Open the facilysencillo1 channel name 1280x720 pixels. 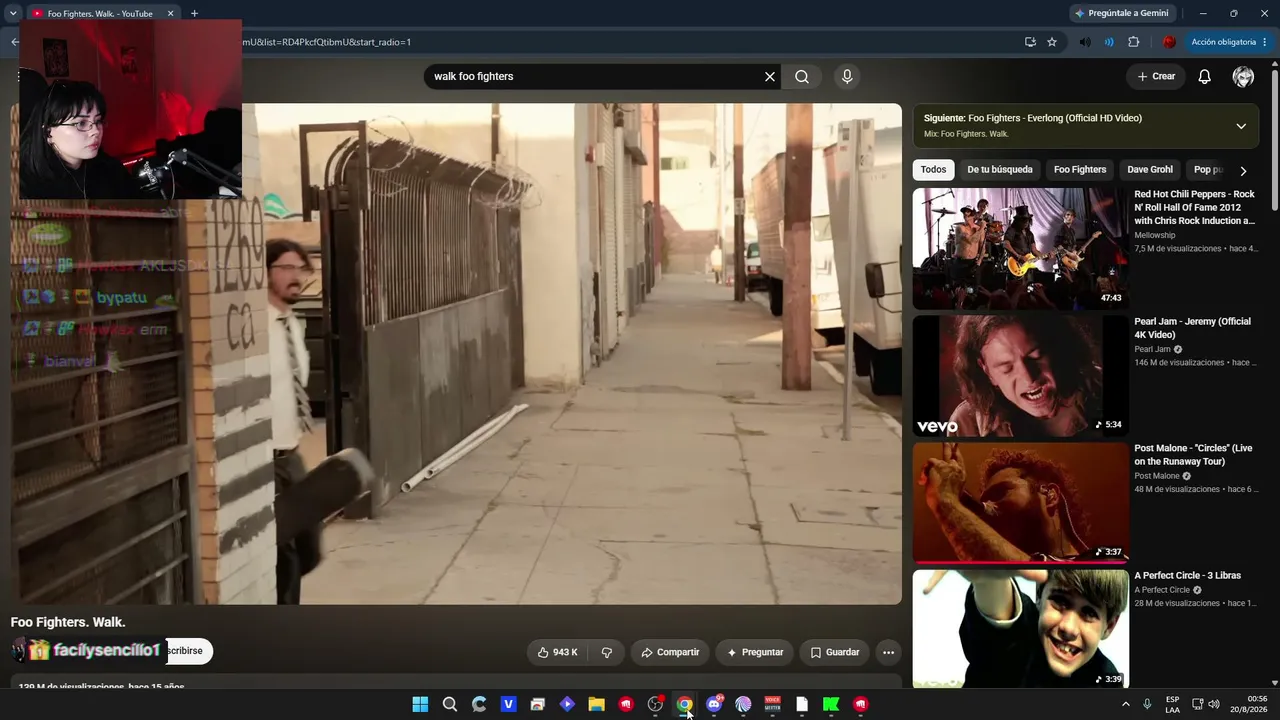point(106,651)
